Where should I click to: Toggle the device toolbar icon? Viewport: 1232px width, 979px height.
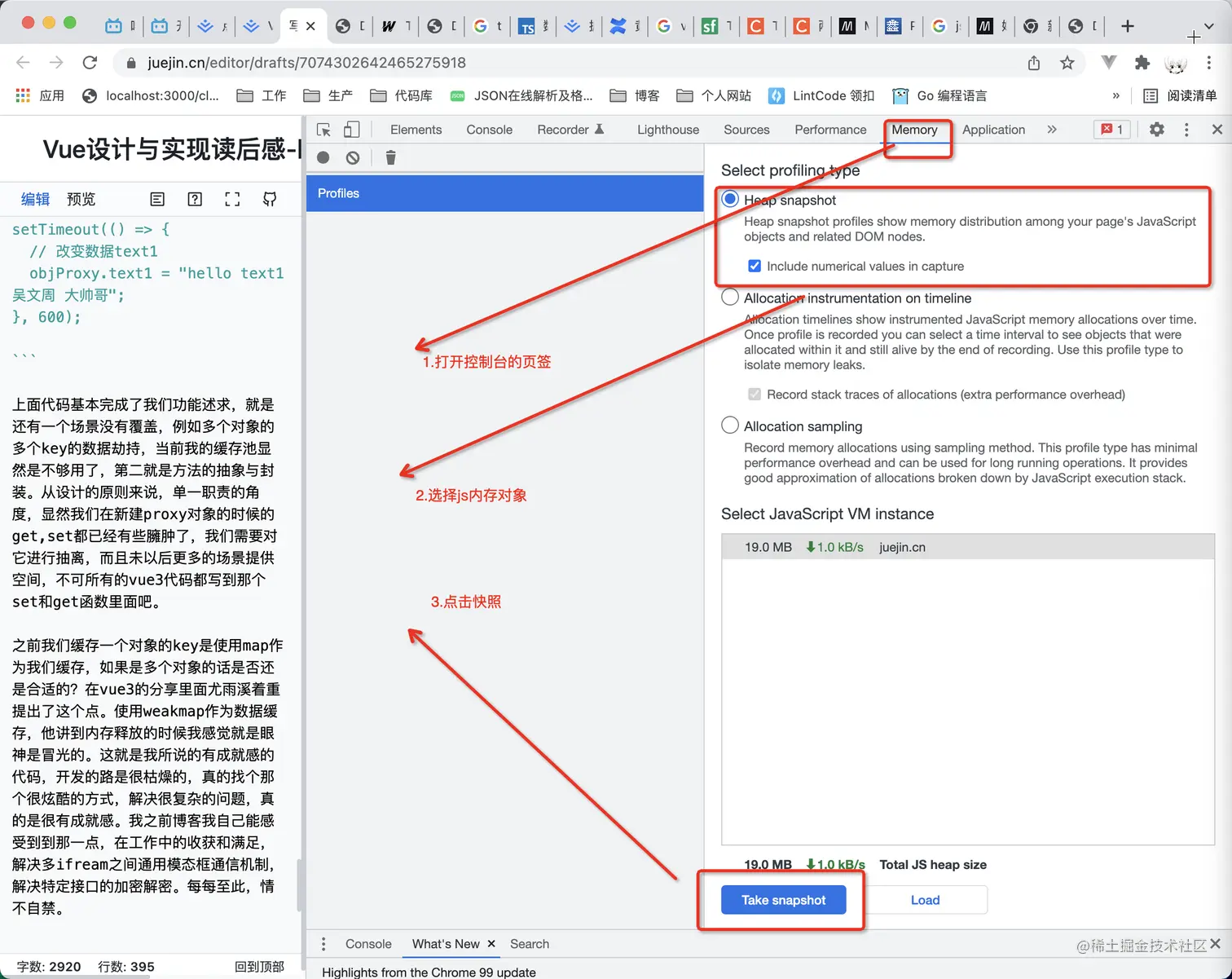point(351,130)
